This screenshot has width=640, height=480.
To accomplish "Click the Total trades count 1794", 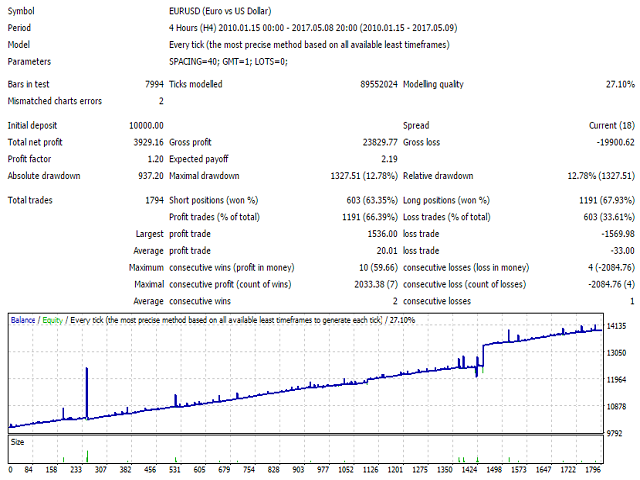I will [153, 200].
